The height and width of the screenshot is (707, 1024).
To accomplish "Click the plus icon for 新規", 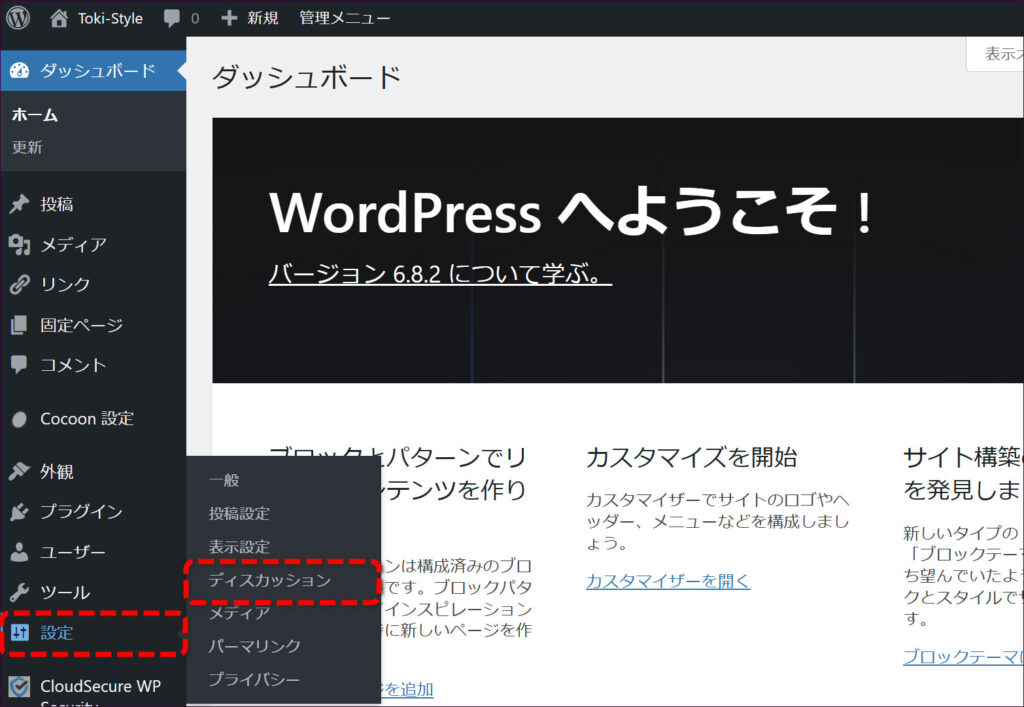I will pyautogui.click(x=230, y=18).
